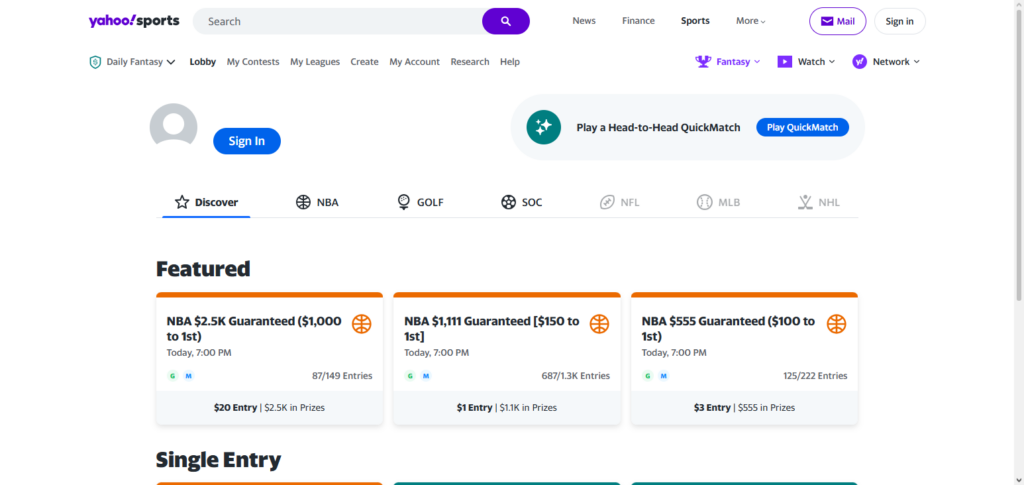This screenshot has height=485, width=1024.
Task: Click the blue Sign In button
Action: pyautogui.click(x=247, y=141)
